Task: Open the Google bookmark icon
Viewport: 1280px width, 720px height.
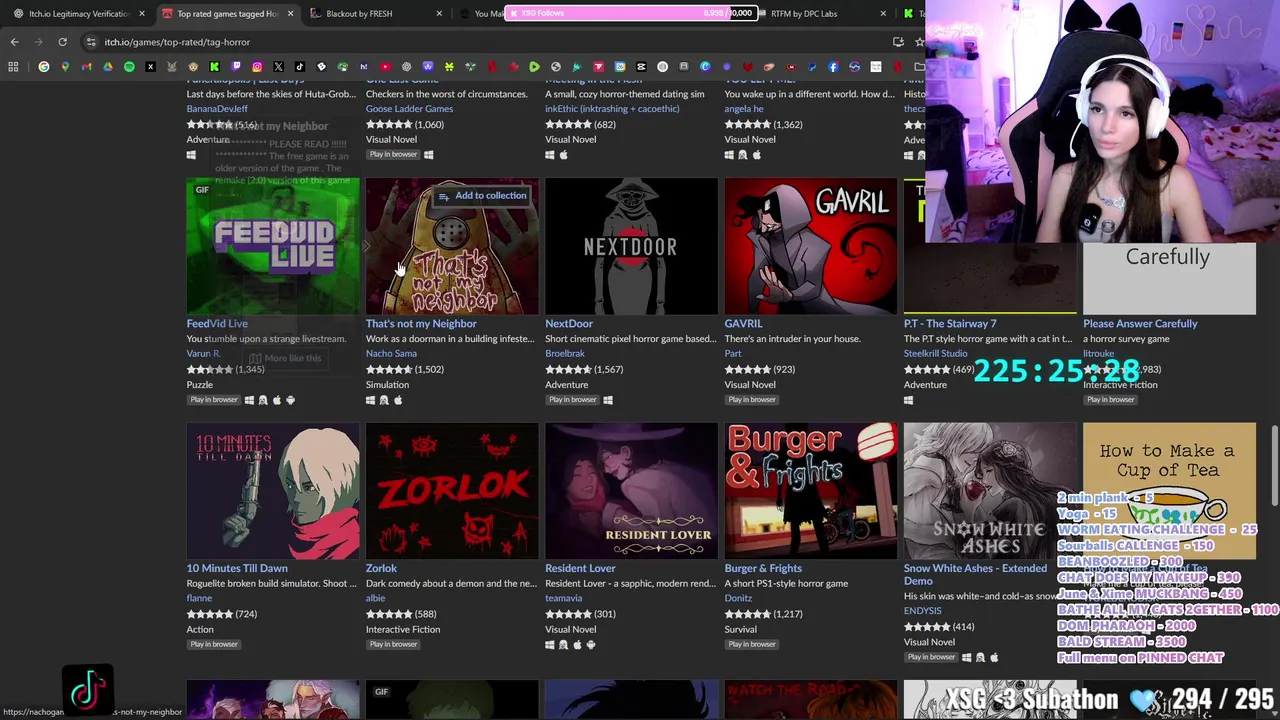Action: click(44, 67)
